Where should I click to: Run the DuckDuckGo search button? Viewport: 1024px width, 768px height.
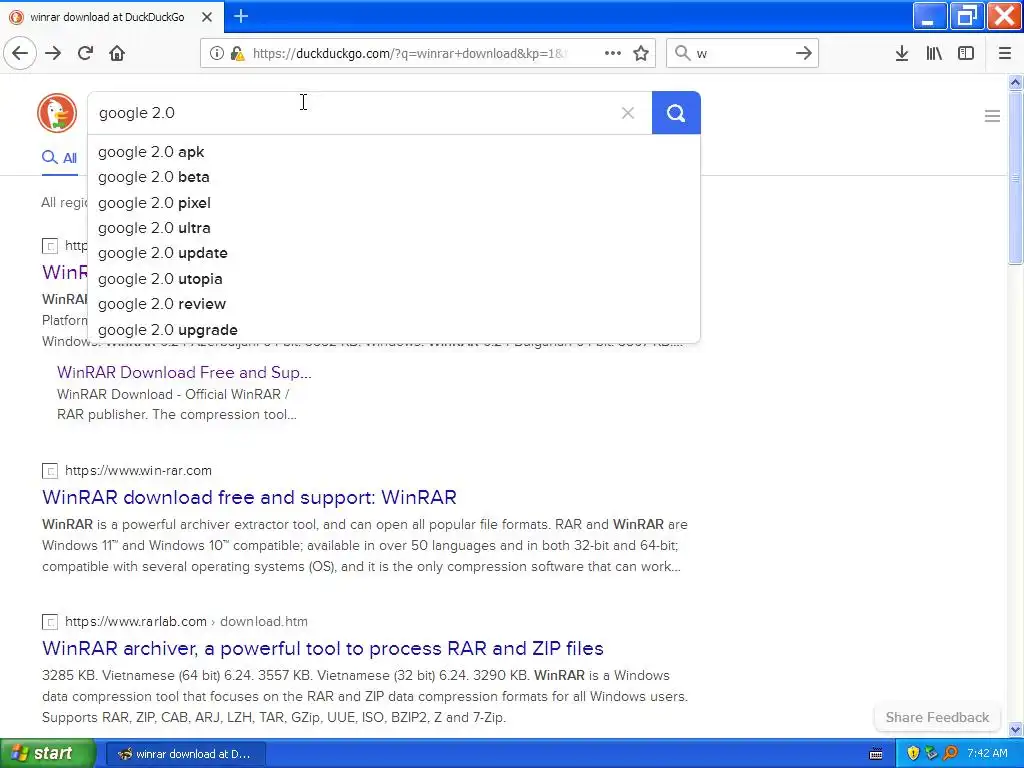[x=676, y=113]
